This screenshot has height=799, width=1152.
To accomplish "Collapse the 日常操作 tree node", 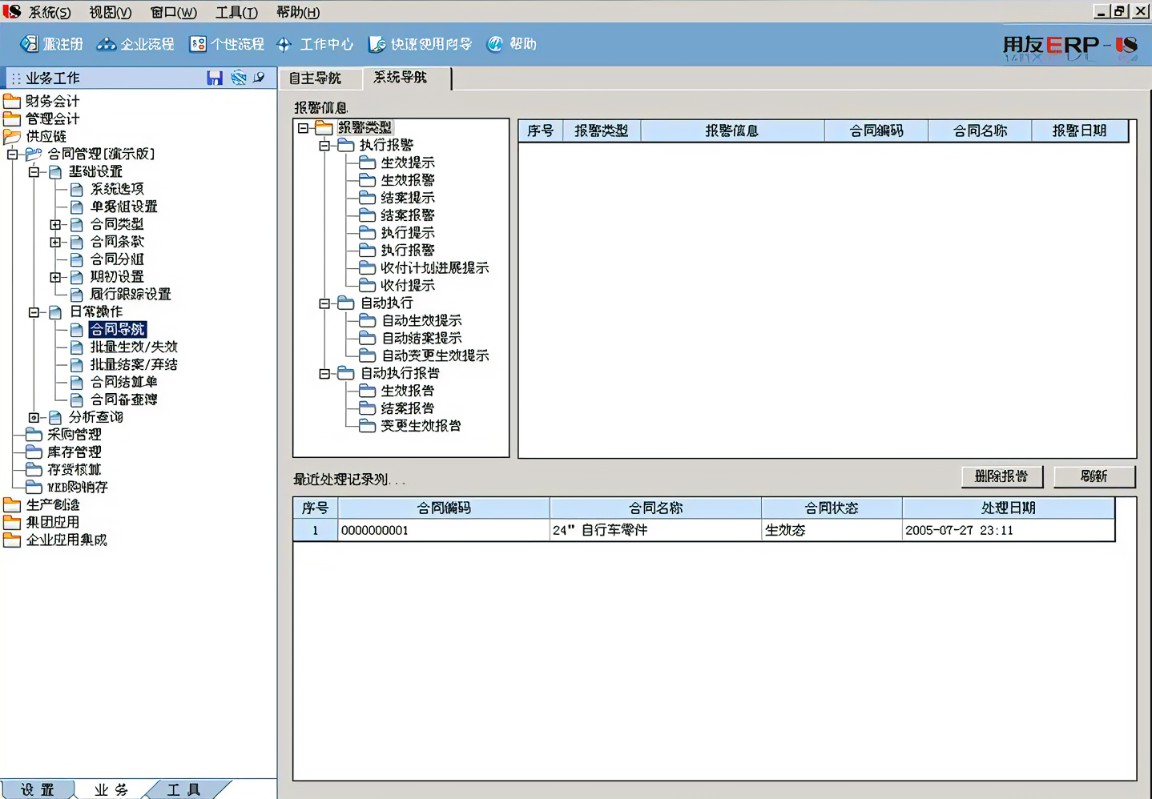I will pyautogui.click(x=34, y=312).
